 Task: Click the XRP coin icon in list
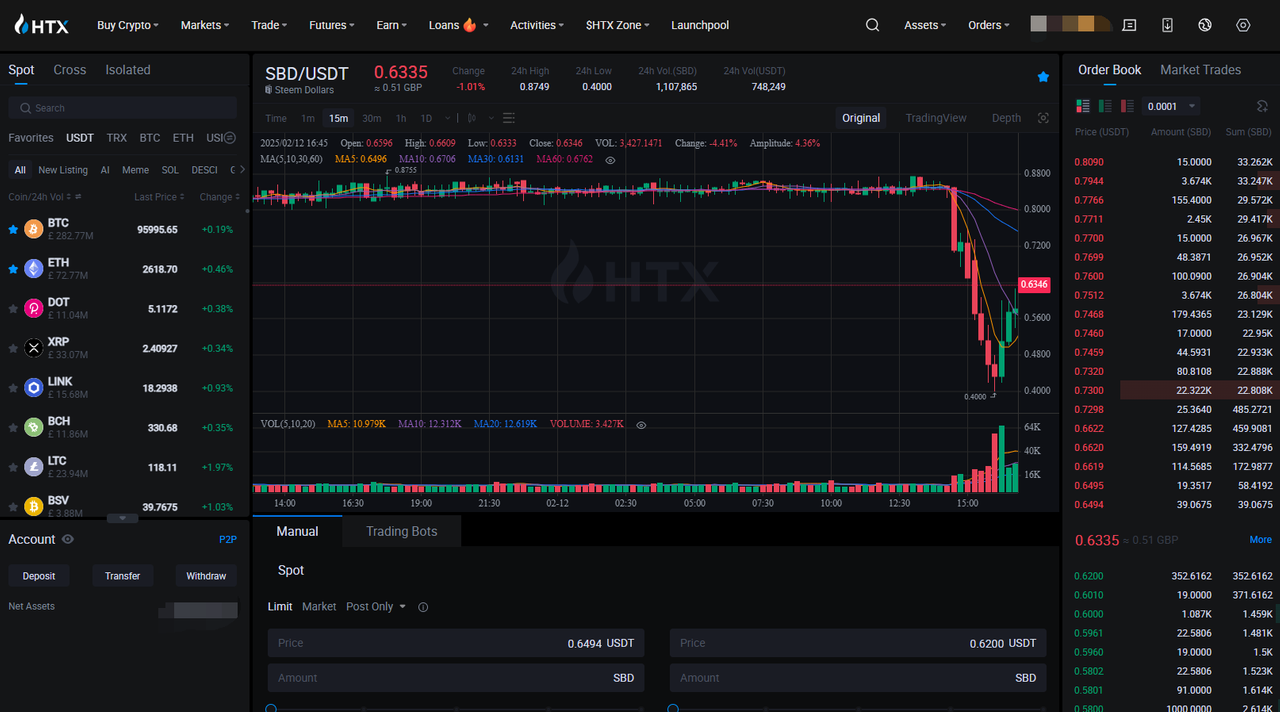point(34,348)
